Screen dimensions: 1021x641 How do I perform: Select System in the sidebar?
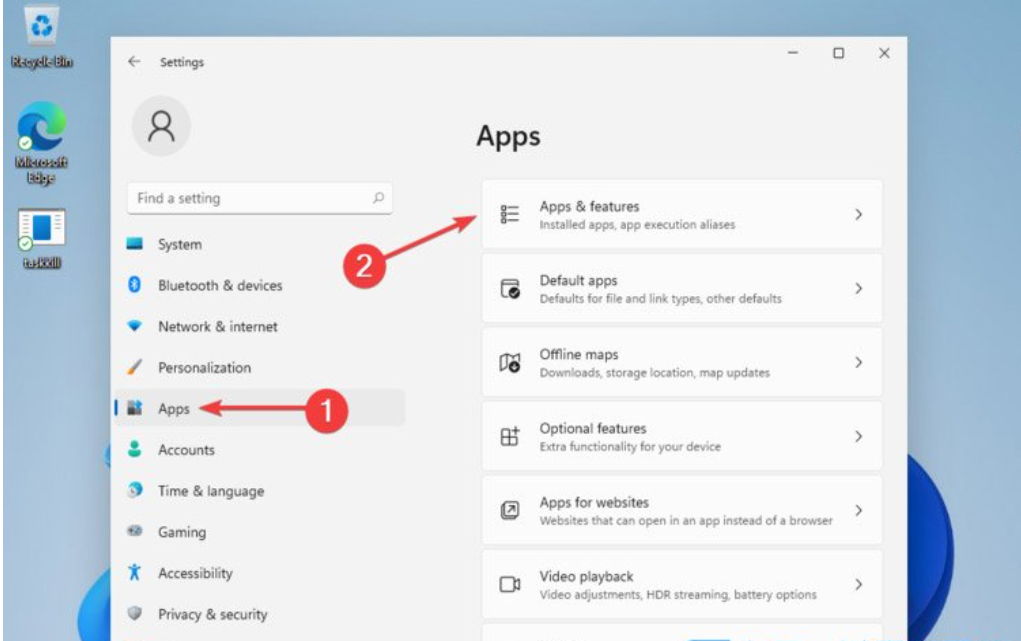pos(179,244)
